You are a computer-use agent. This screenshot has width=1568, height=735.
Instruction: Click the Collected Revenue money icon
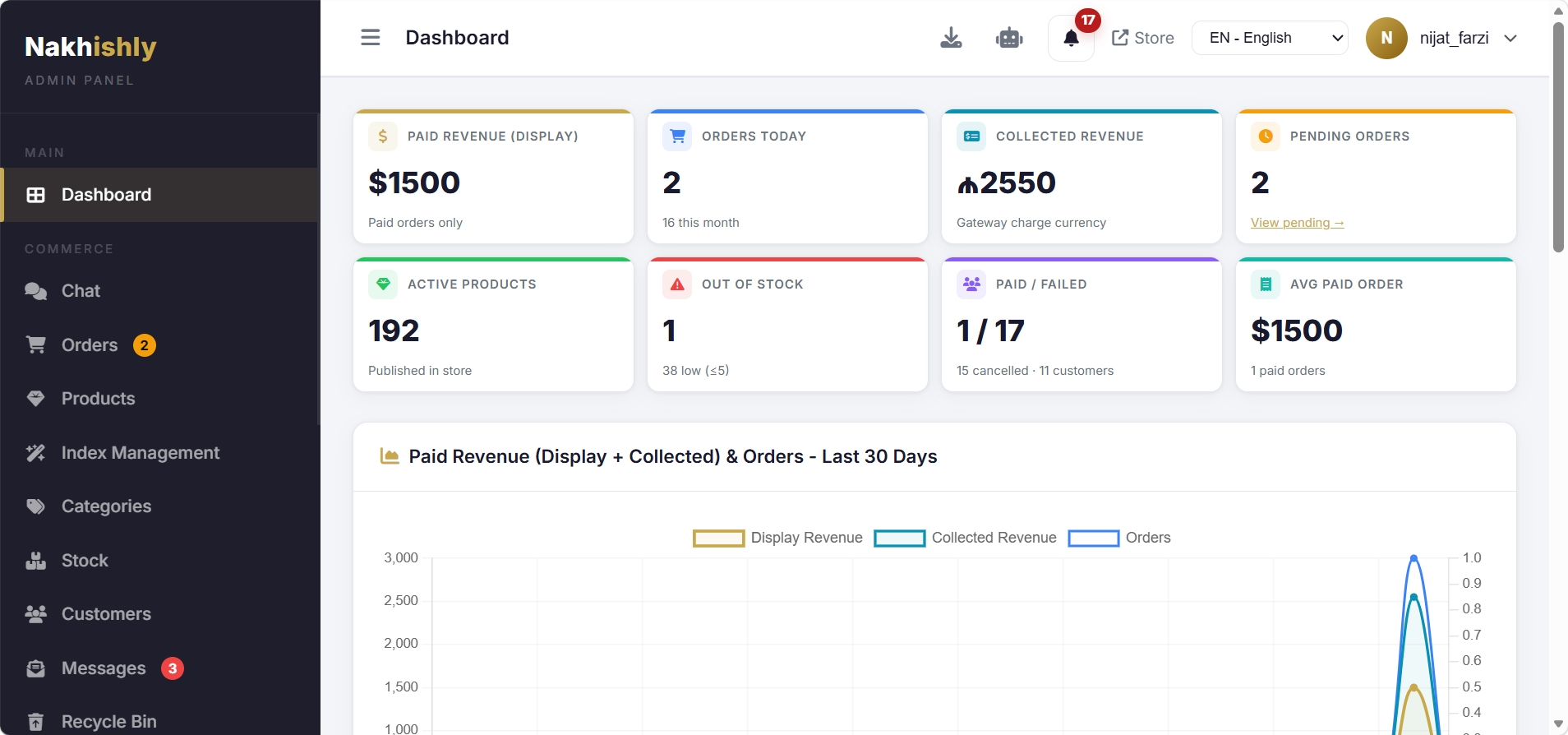(x=971, y=136)
